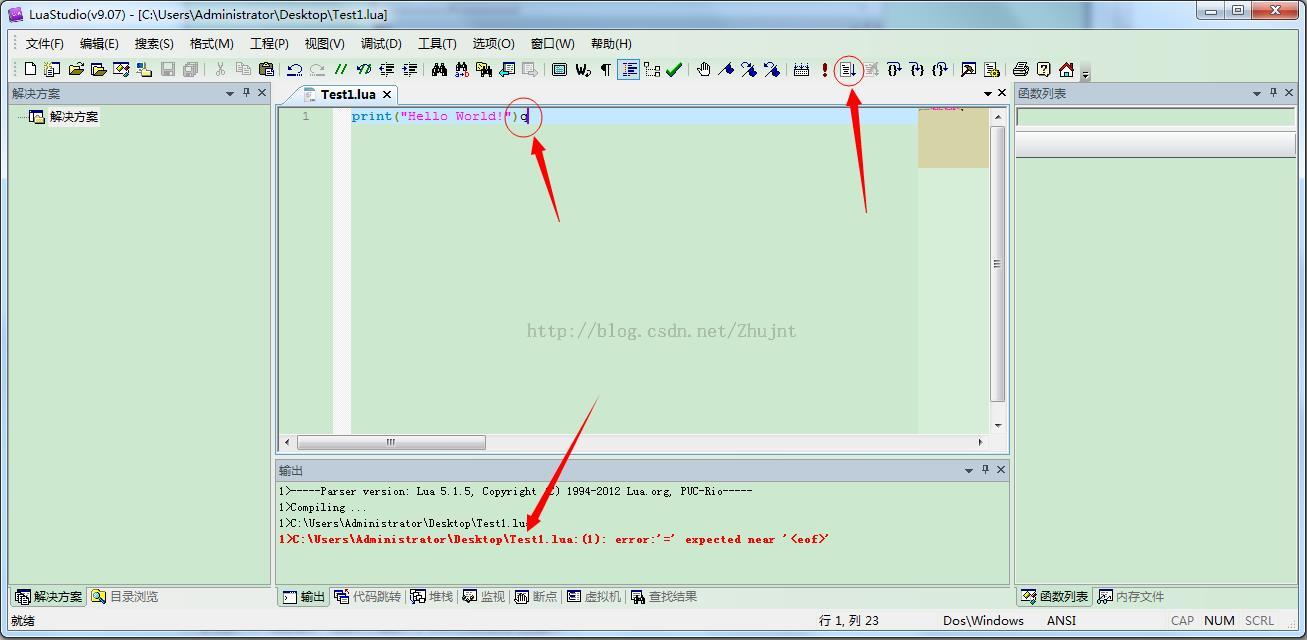Open 函数列表 panel dropdown arrow
The image size is (1307, 640).
tap(1257, 93)
